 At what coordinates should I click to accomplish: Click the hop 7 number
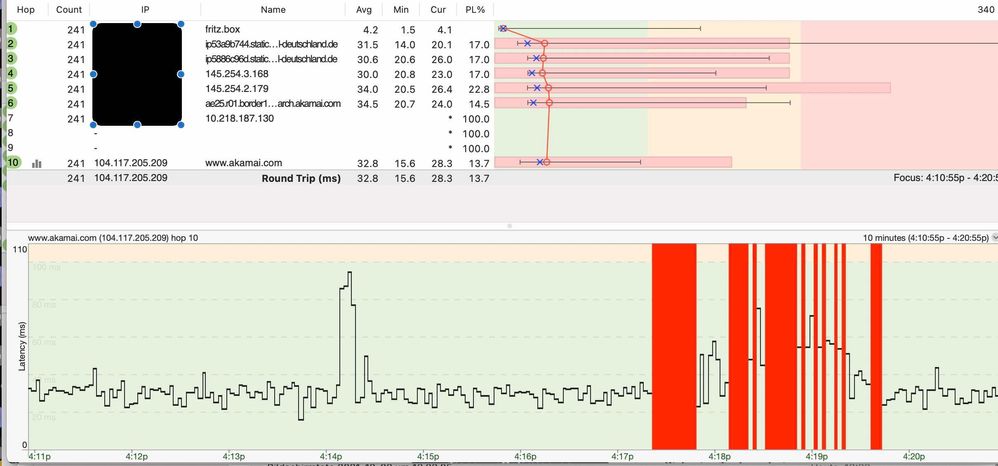(x=10, y=118)
